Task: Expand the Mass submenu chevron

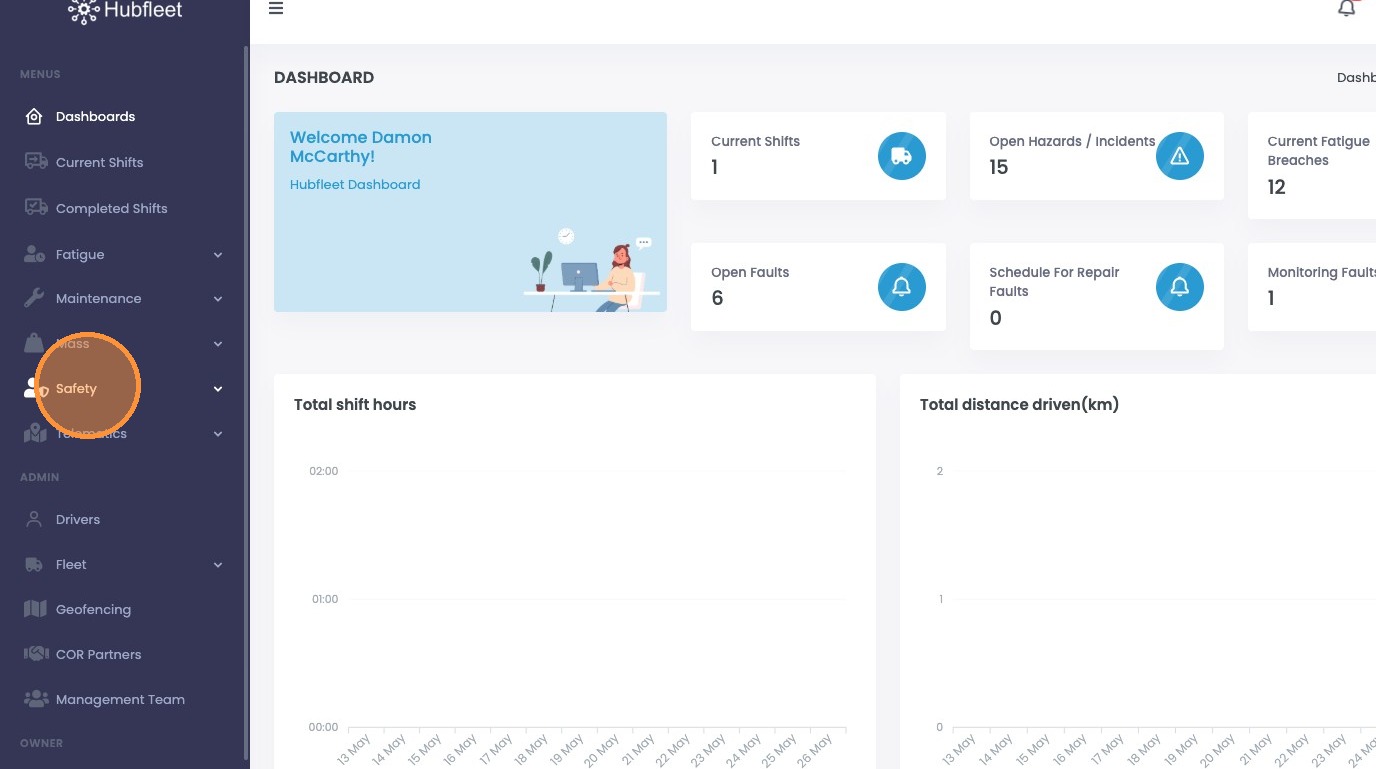Action: point(218,344)
